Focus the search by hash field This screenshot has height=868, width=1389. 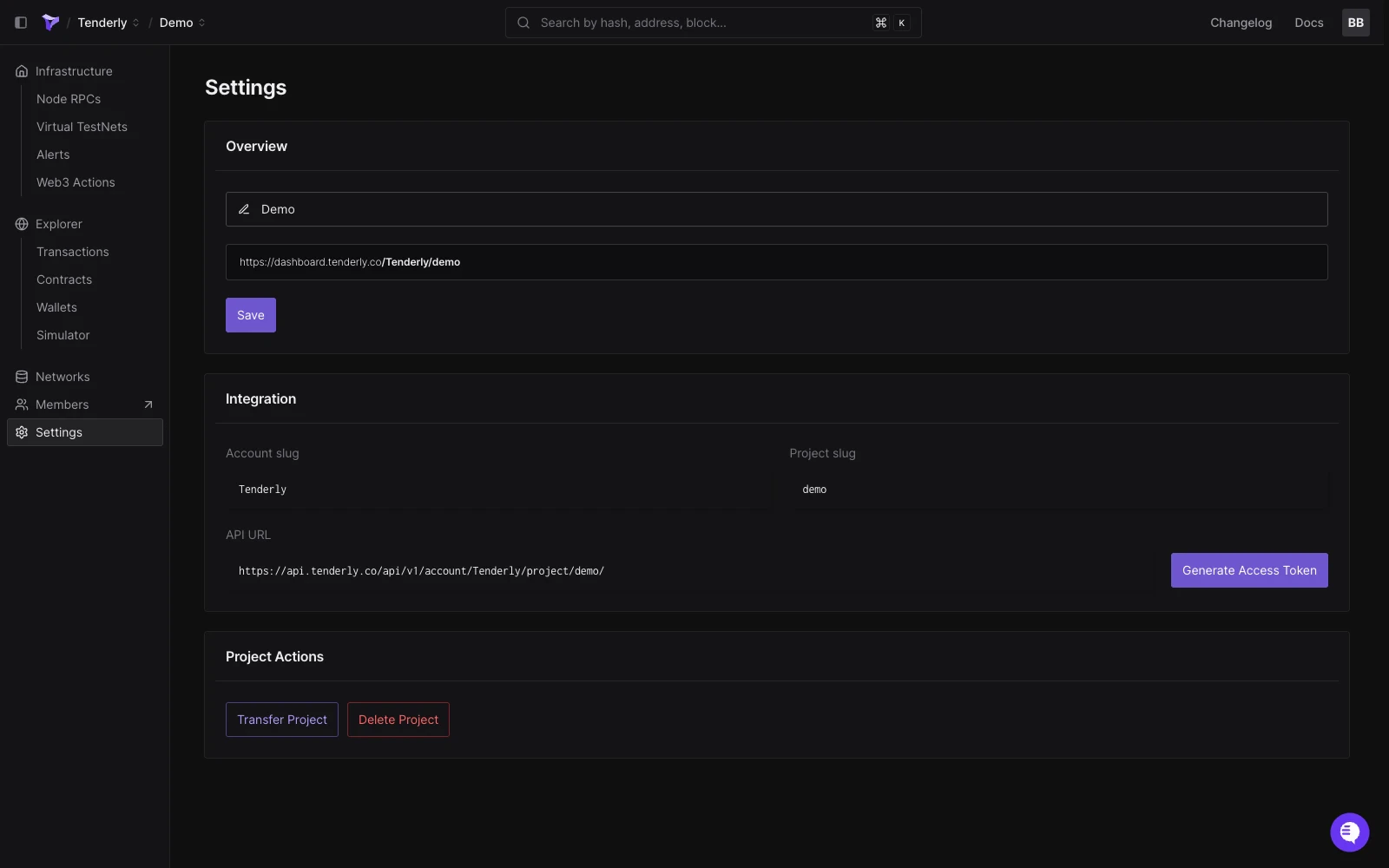tap(713, 23)
